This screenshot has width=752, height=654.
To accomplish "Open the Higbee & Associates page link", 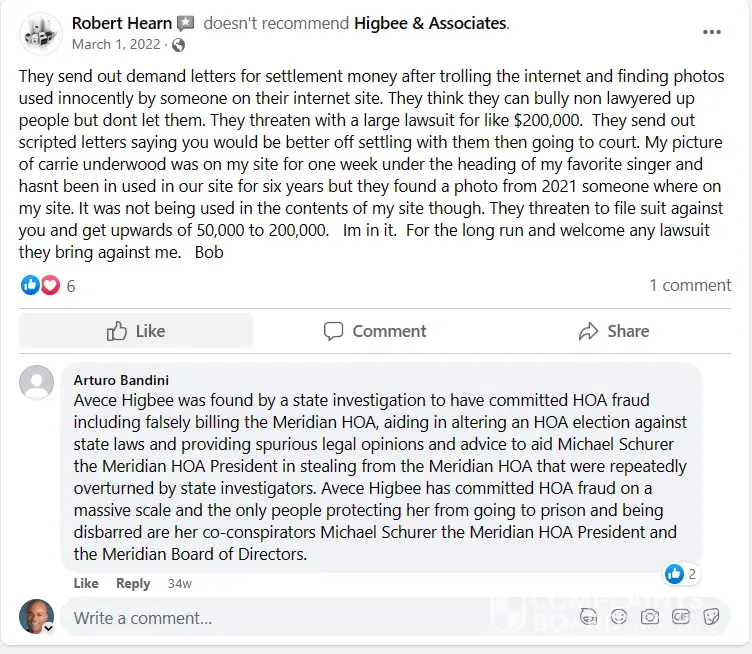I will (431, 23).
